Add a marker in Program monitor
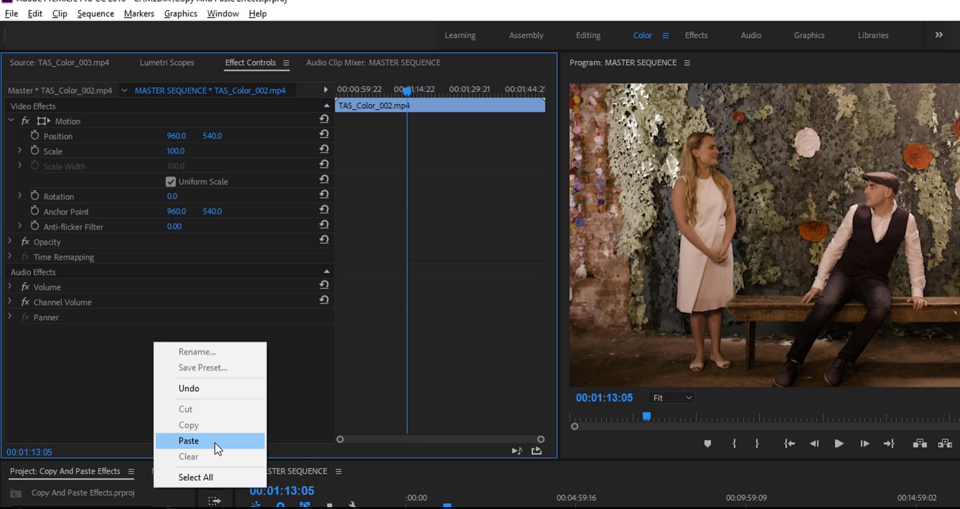This screenshot has width=960, height=509. 708,444
